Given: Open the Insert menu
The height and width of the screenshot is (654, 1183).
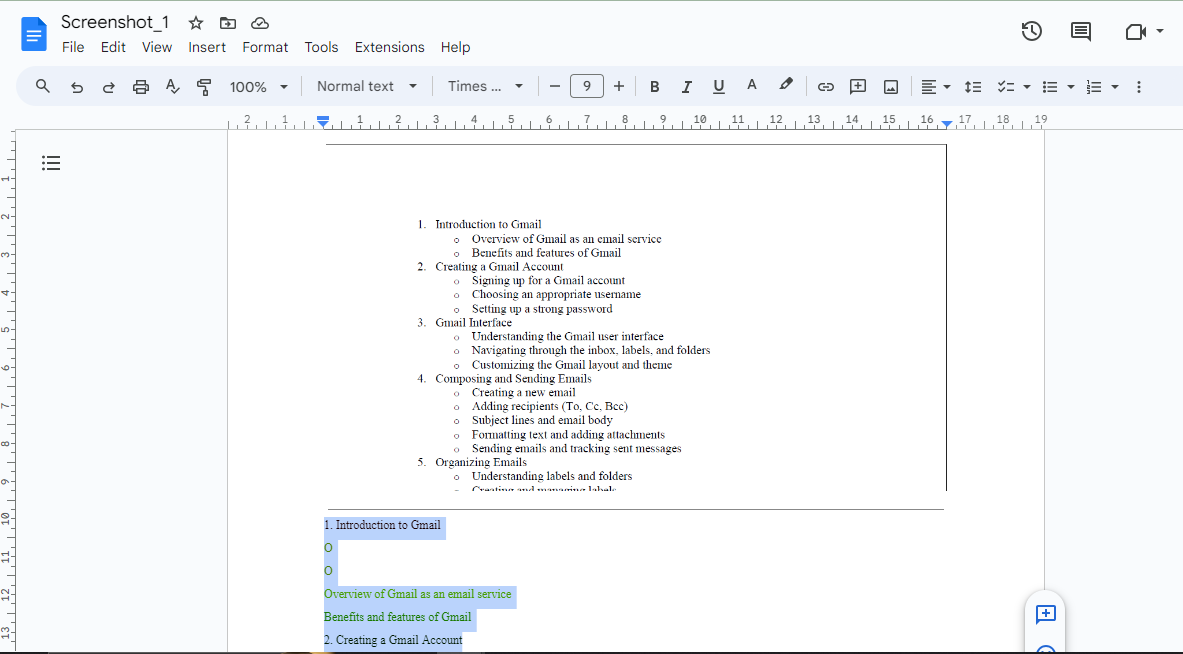Looking at the screenshot, I should pyautogui.click(x=207, y=47).
